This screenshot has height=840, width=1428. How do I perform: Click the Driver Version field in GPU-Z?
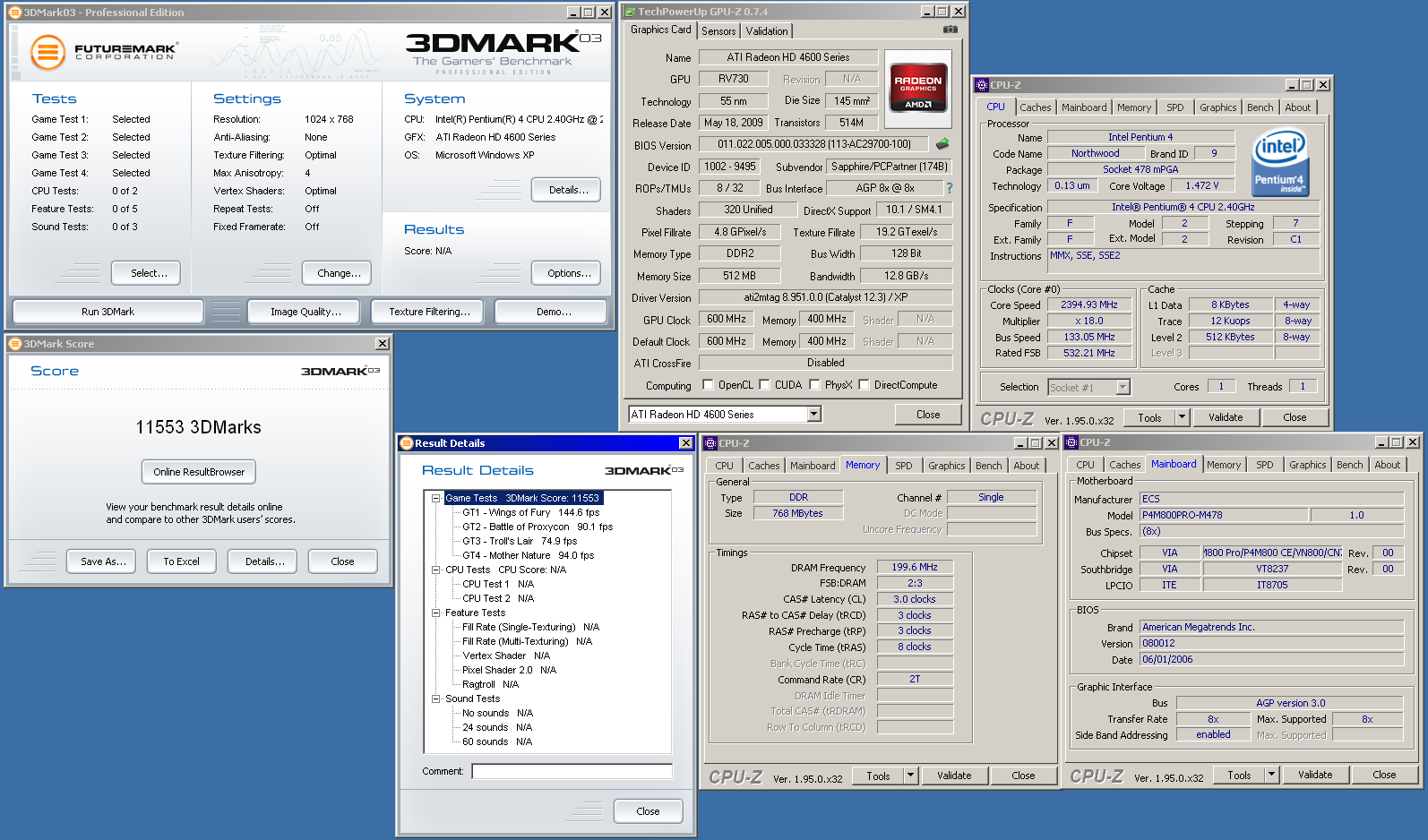tap(825, 297)
